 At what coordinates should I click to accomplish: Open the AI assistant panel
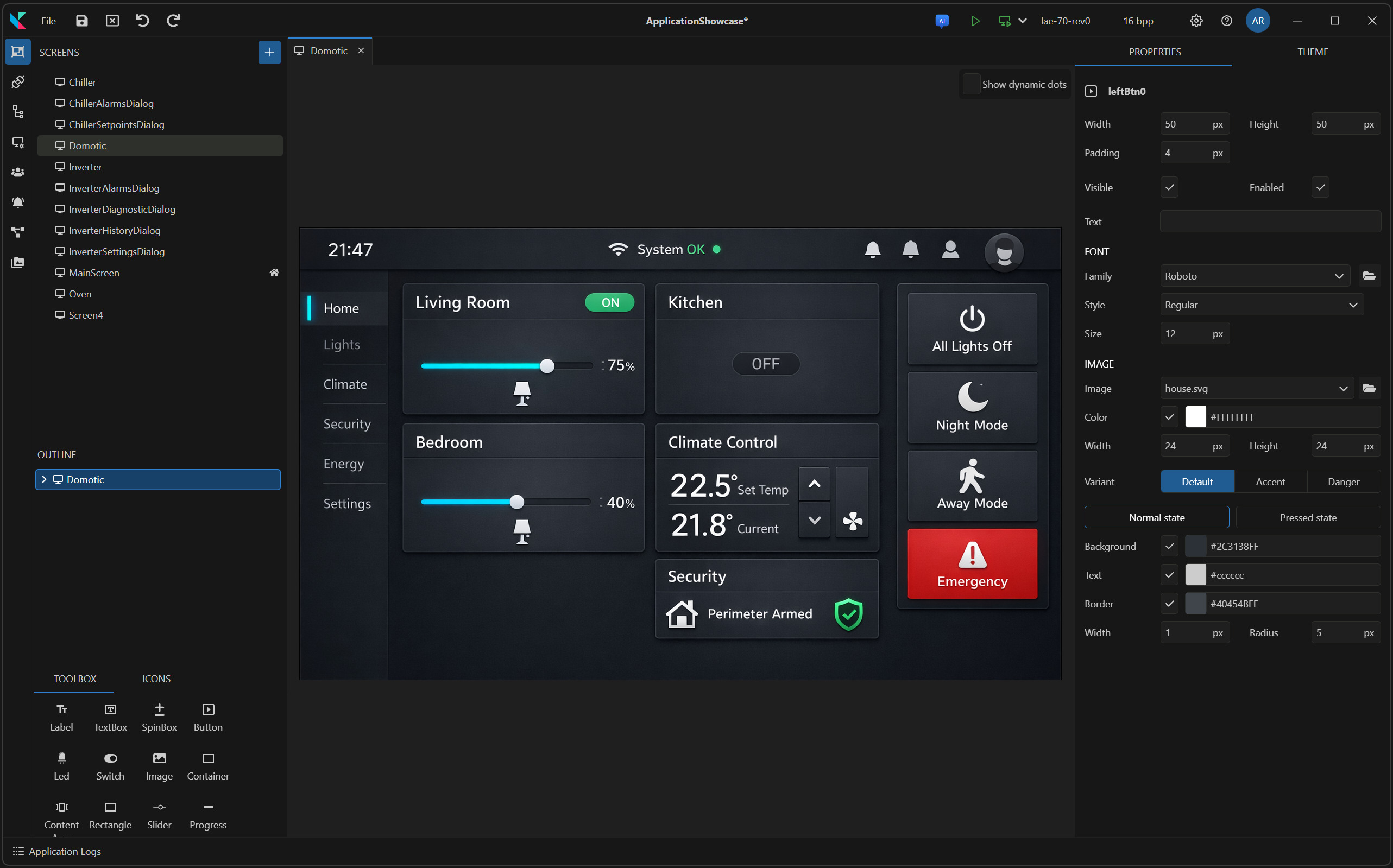[x=942, y=21]
